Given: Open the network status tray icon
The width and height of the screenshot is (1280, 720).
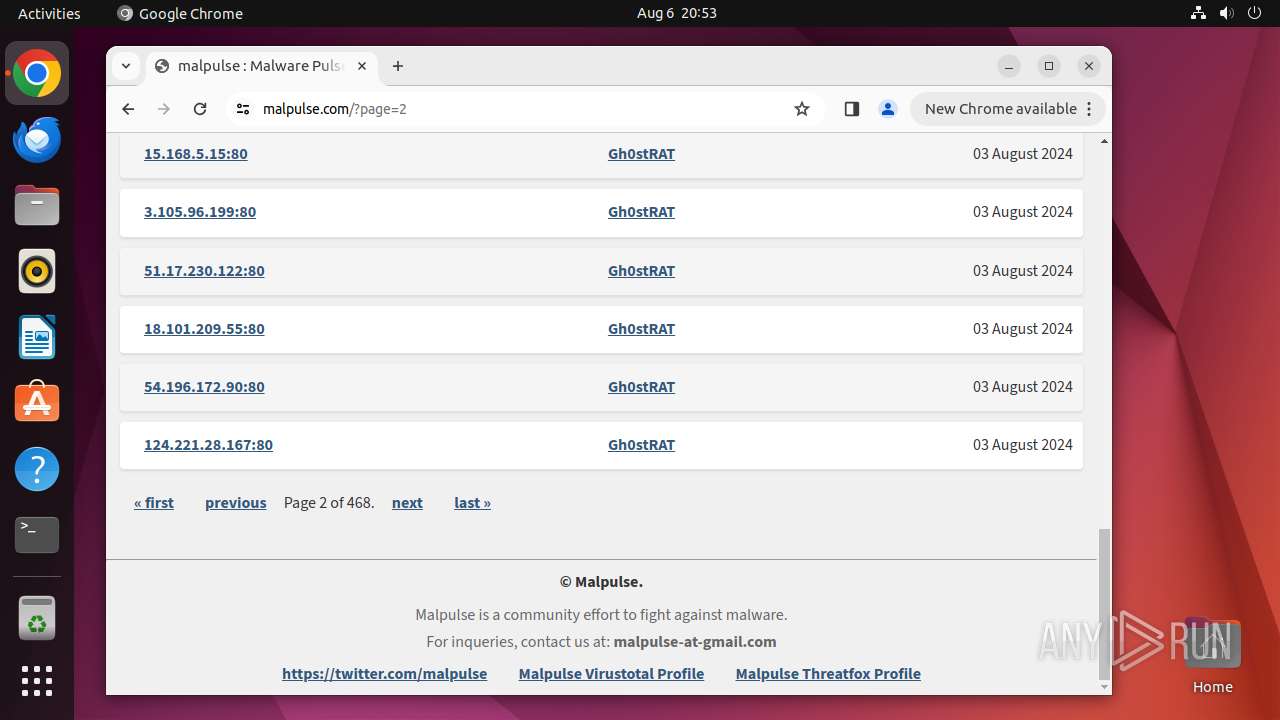Looking at the screenshot, I should pos(1198,13).
